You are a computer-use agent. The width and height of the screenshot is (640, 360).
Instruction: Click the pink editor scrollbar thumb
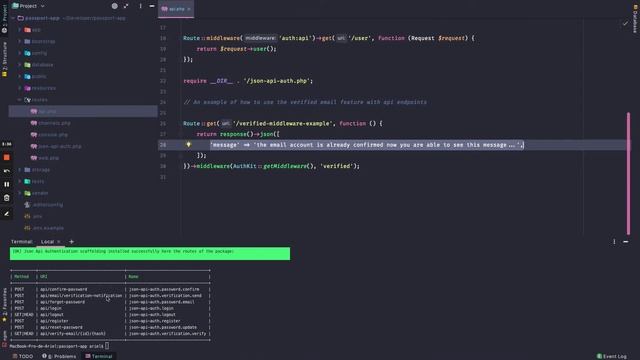tap(629, 173)
